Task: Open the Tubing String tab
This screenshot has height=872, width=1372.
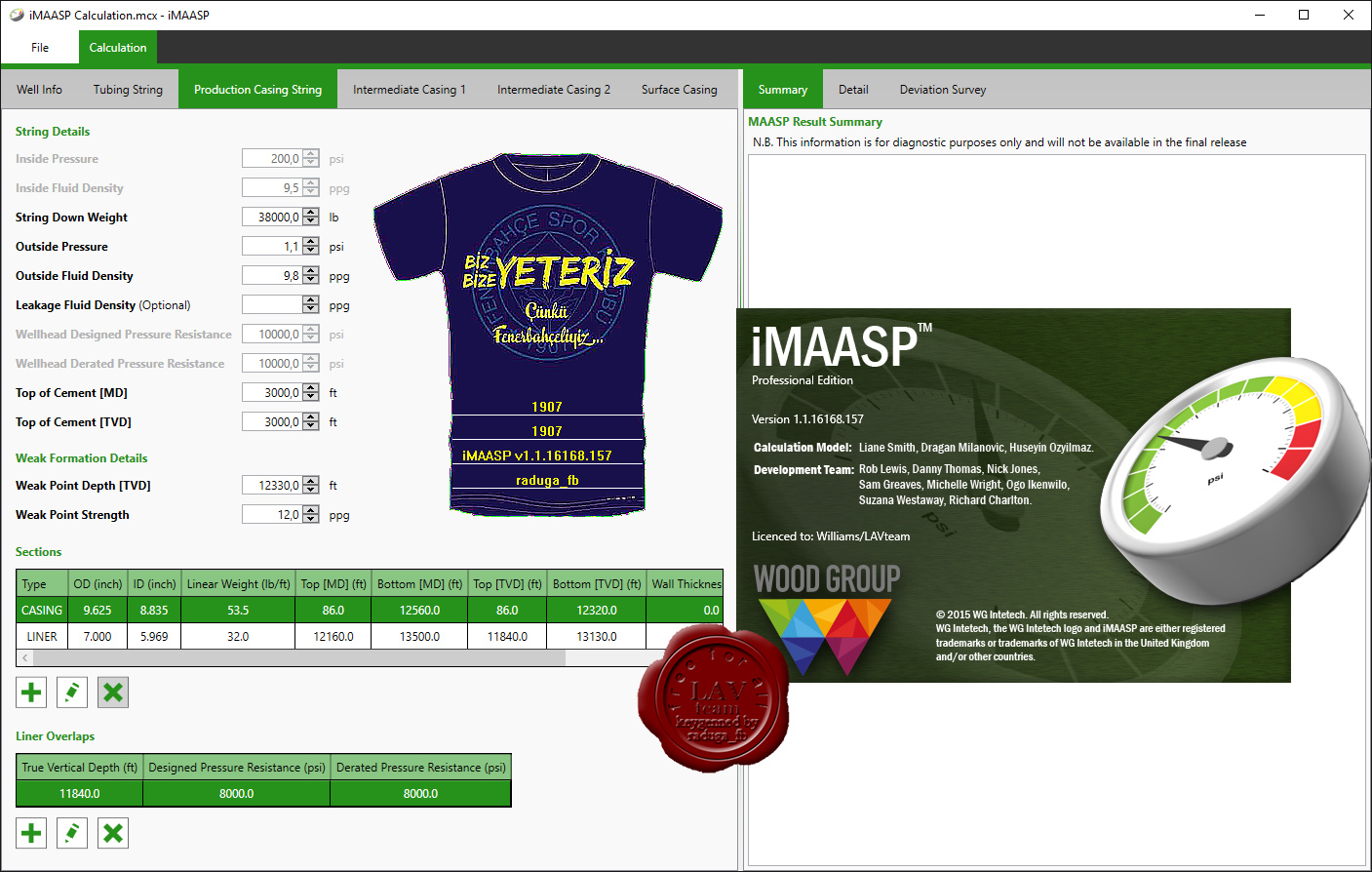Action: (x=128, y=90)
